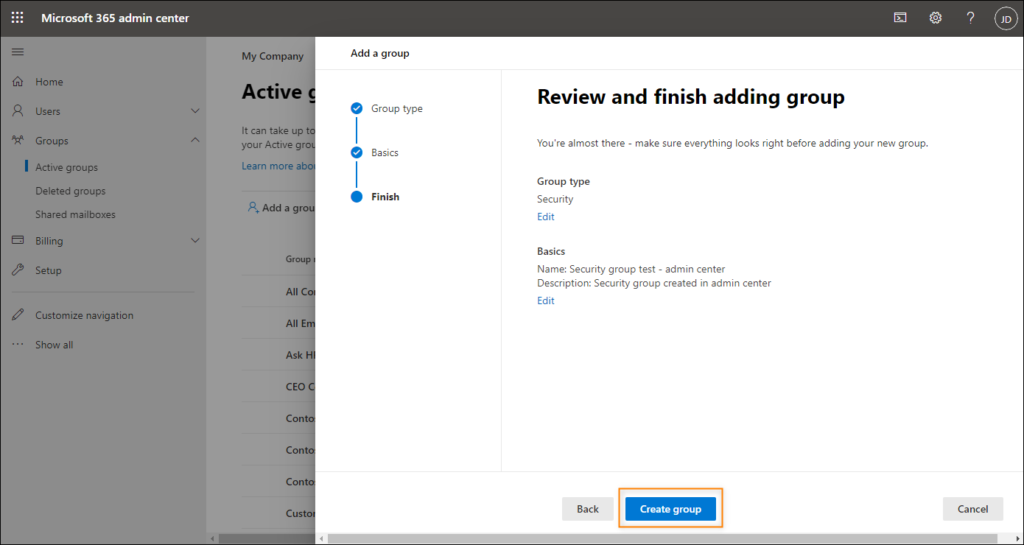Edit the Group type section
The width and height of the screenshot is (1024, 545).
click(545, 217)
